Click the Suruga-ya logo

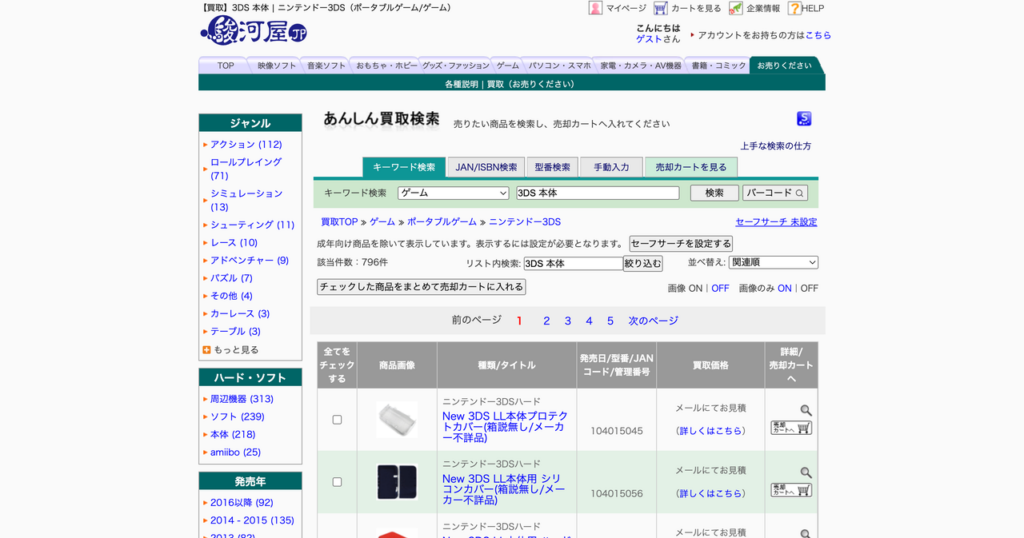tap(253, 30)
